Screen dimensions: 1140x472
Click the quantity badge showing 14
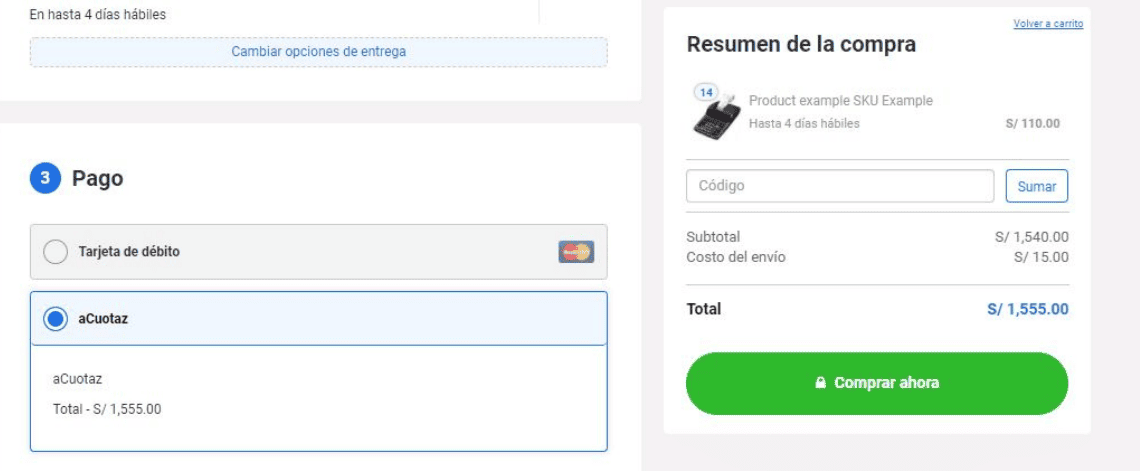click(x=706, y=92)
